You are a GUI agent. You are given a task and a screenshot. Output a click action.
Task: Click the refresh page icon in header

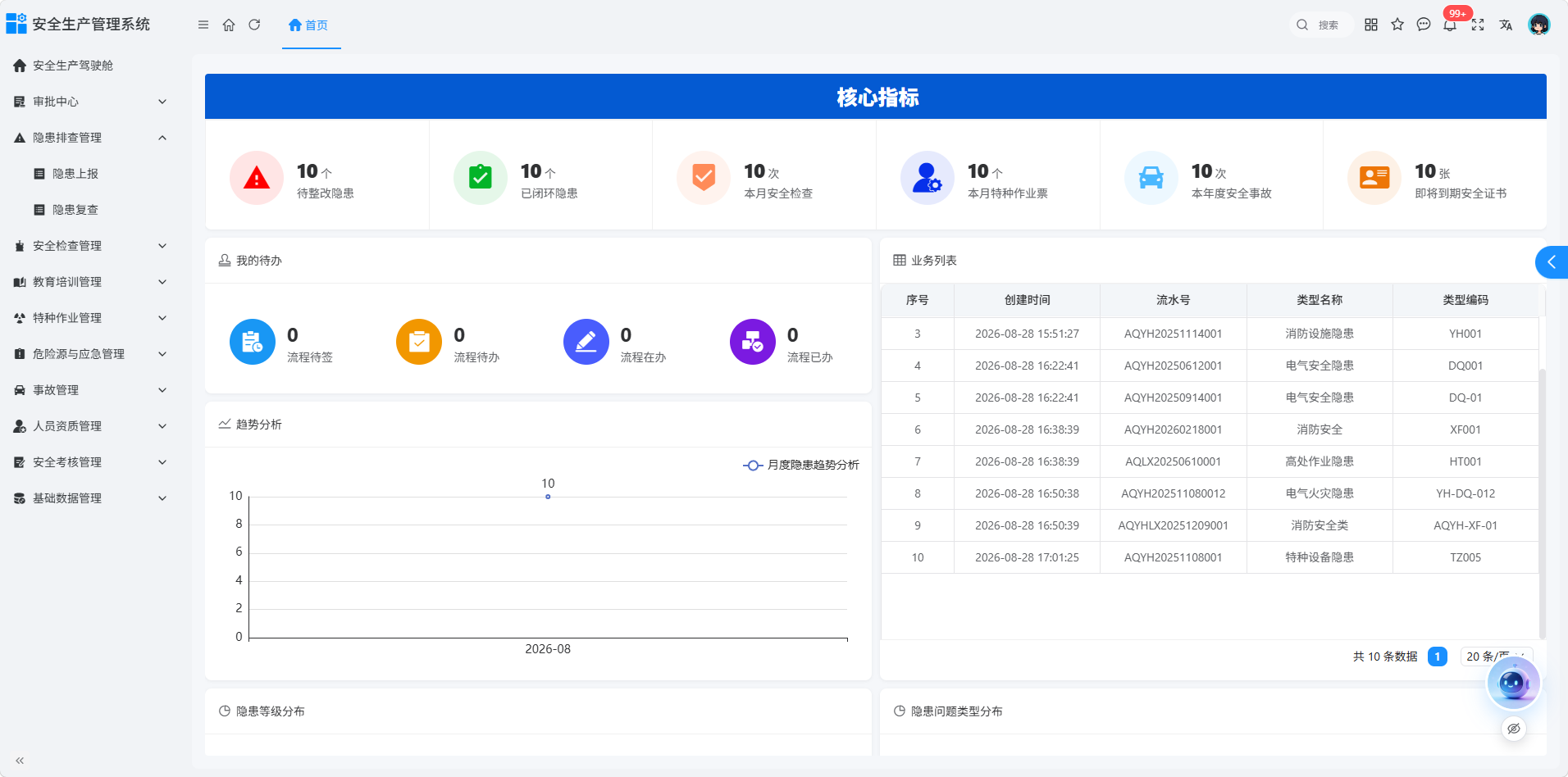click(x=254, y=25)
